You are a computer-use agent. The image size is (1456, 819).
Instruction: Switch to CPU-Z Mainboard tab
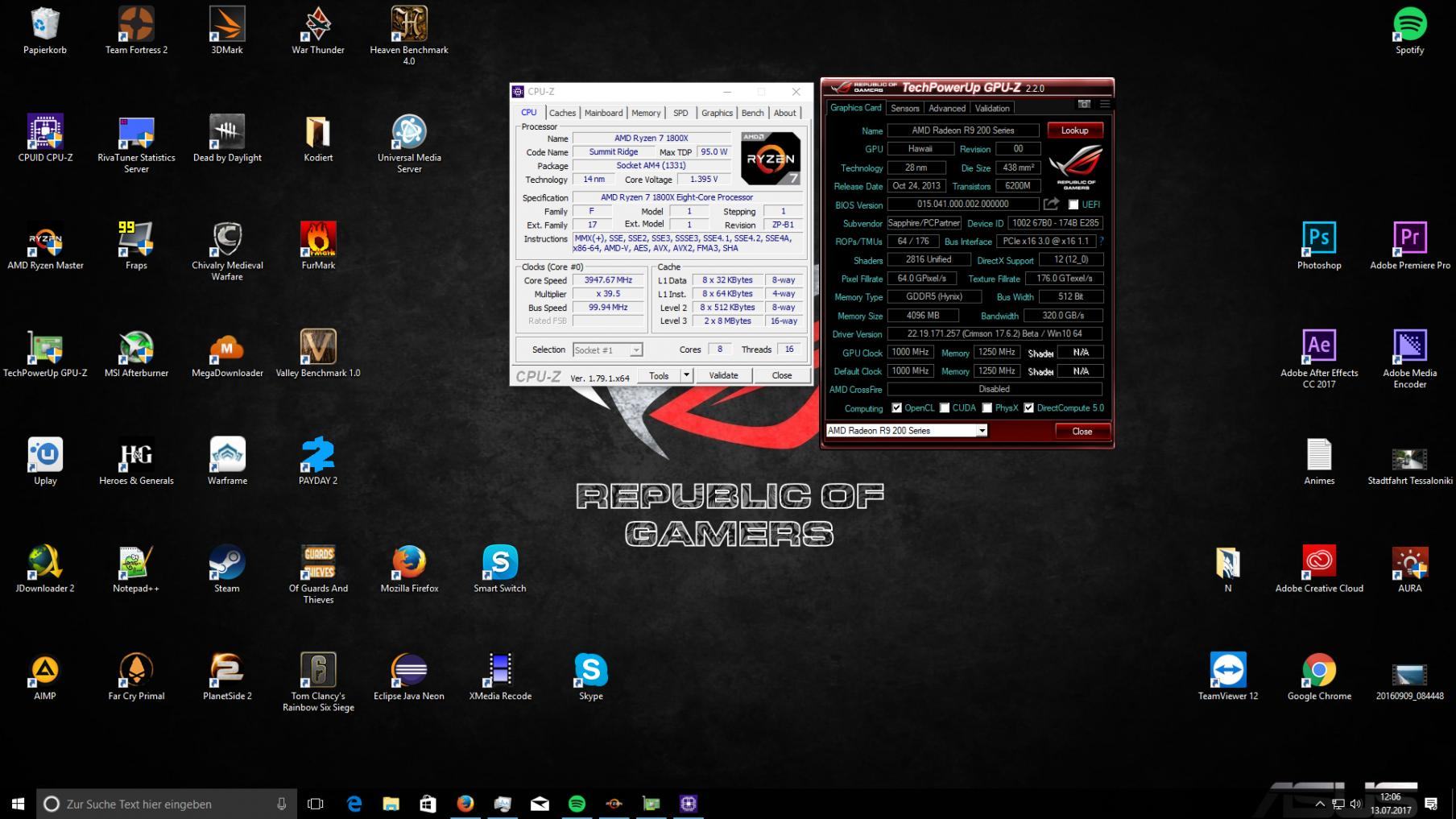(x=603, y=113)
